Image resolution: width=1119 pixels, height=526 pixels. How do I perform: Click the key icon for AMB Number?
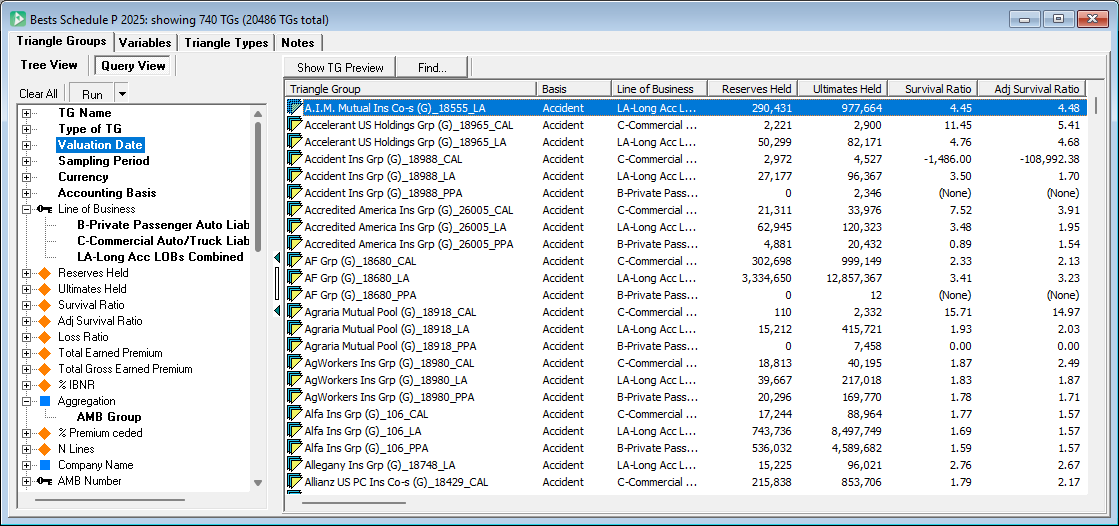(x=44, y=481)
